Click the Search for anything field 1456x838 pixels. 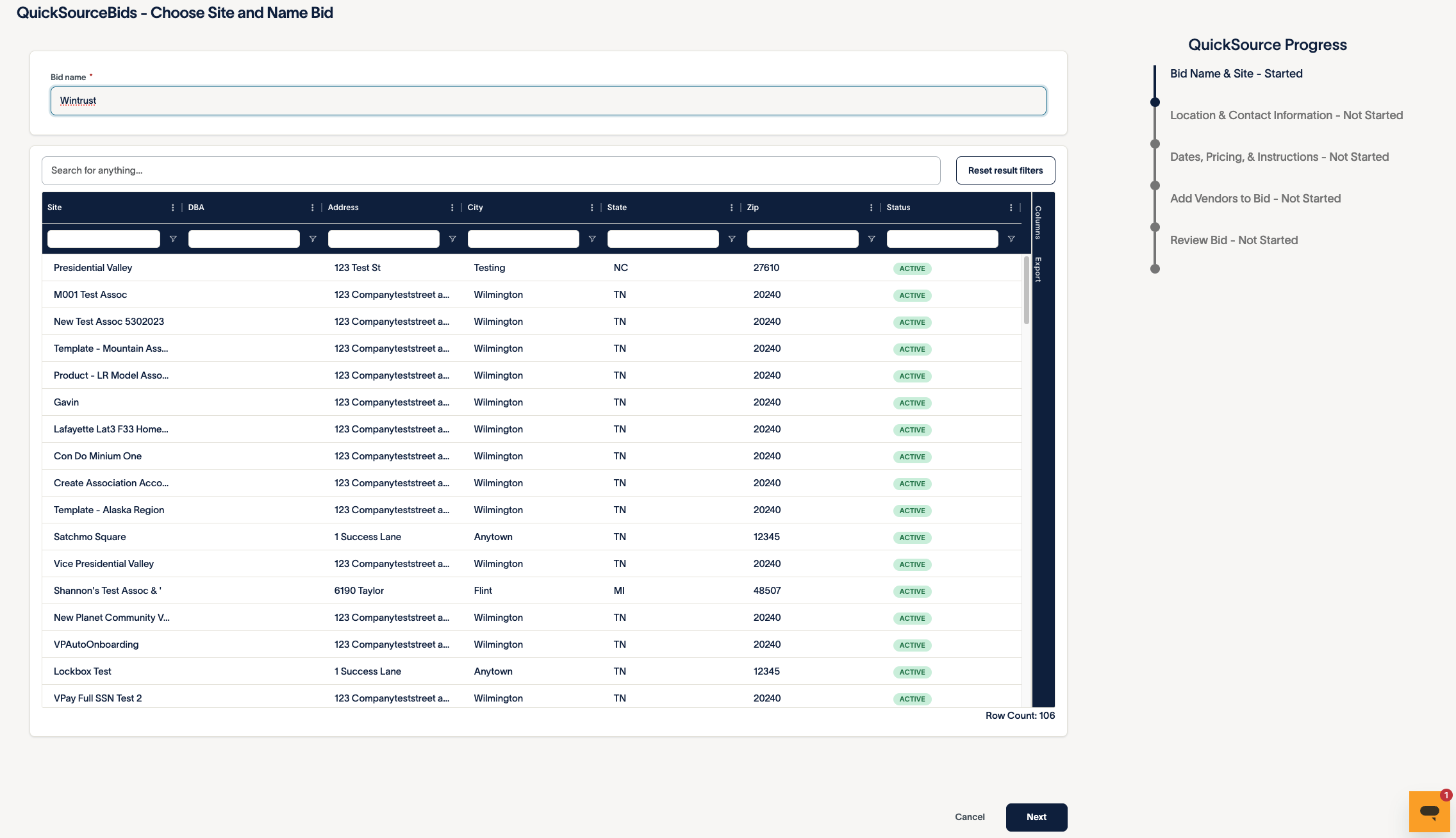tap(491, 170)
